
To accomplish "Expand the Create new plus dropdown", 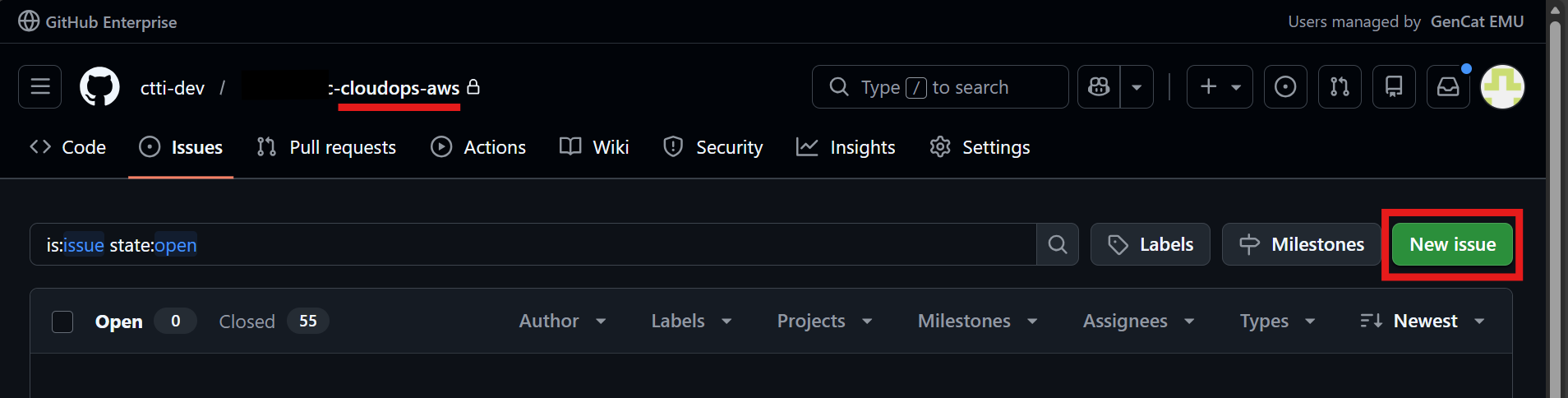I will (1220, 86).
